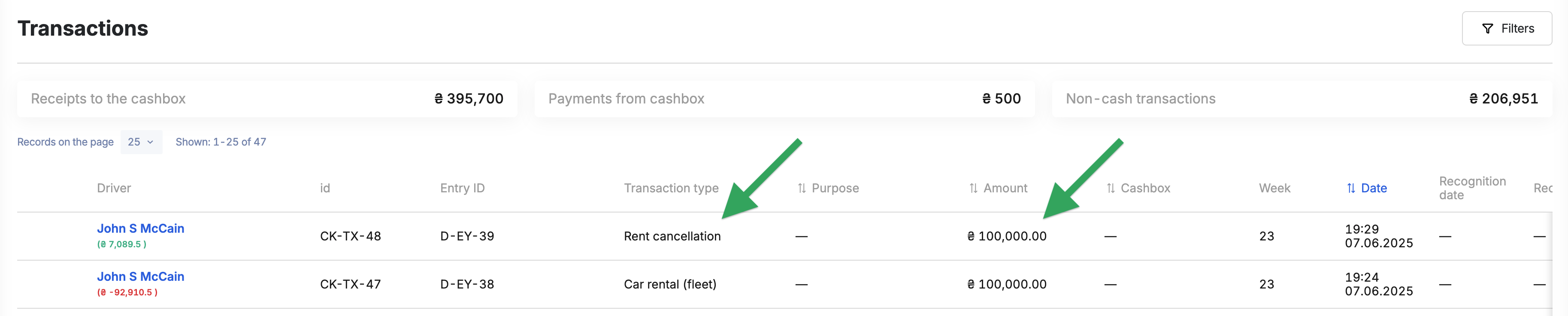
Task: Click the Amount sort arrows icon
Action: tap(973, 188)
